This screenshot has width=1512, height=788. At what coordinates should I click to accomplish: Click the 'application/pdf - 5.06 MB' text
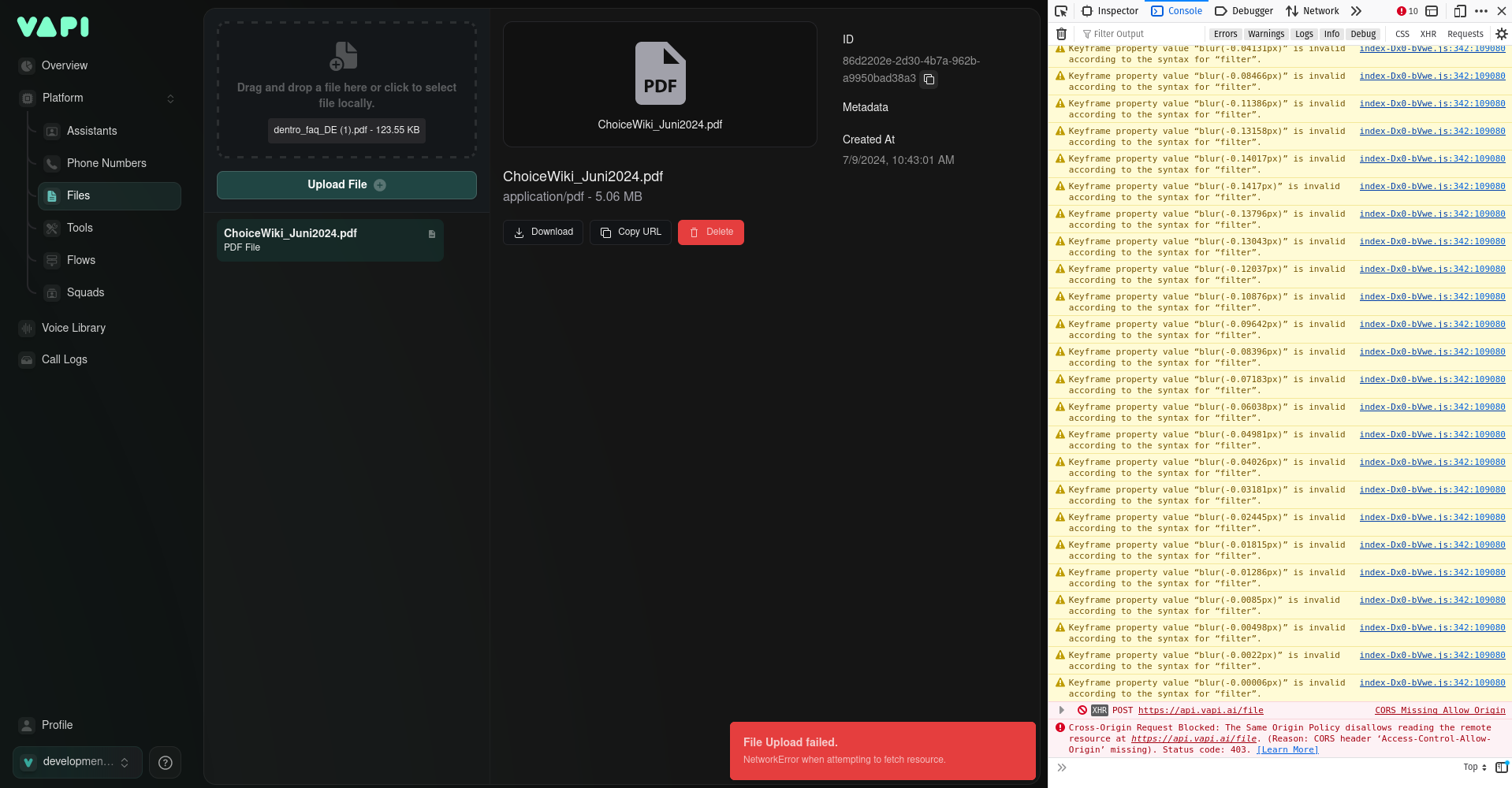pos(572,197)
